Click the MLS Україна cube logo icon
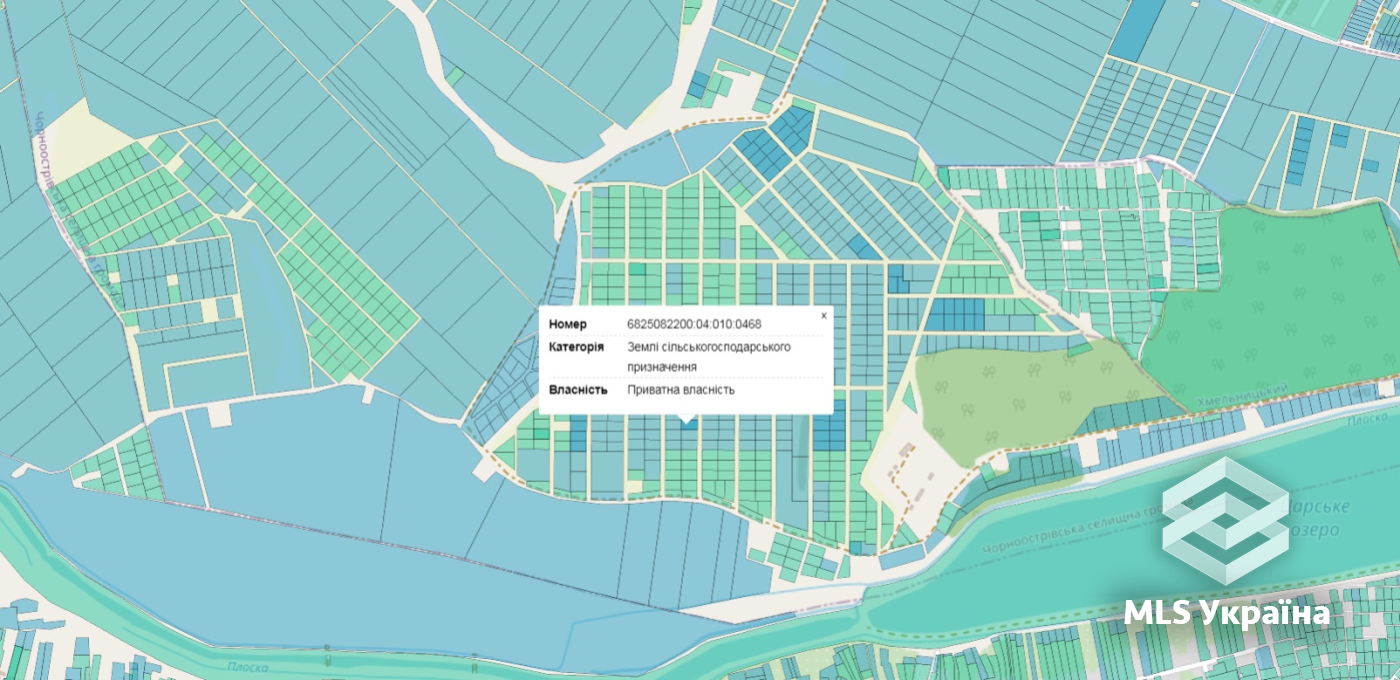This screenshot has width=1400, height=680. coord(1225,521)
